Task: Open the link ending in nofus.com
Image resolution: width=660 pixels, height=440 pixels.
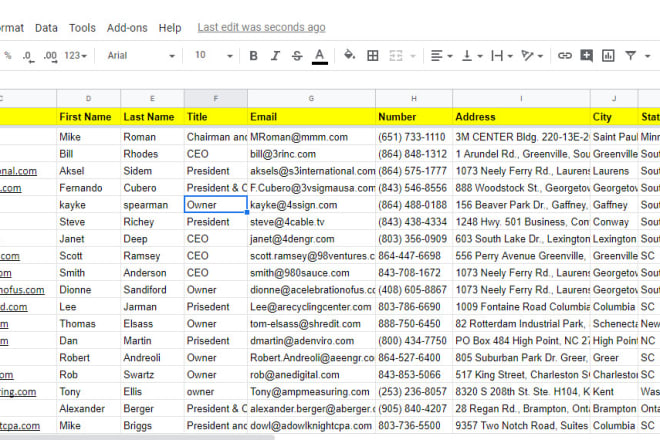Action: point(22,290)
